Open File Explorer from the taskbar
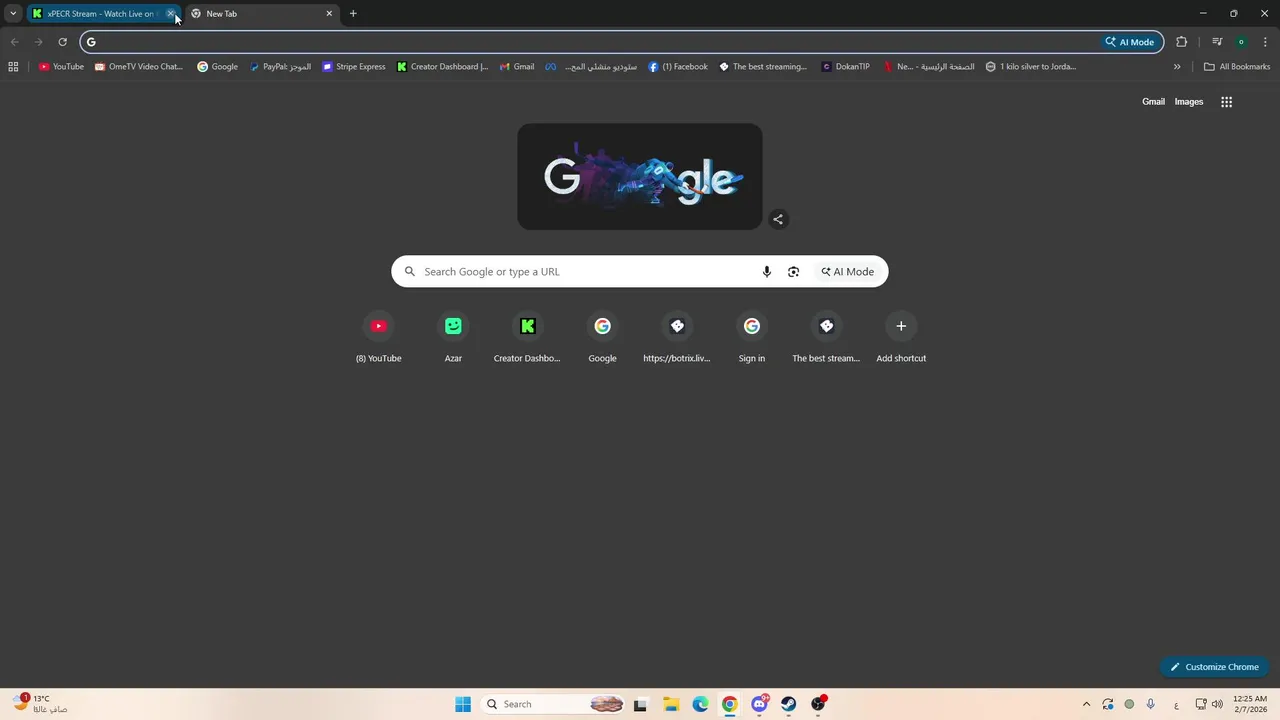This screenshot has width=1280, height=720. pyautogui.click(x=670, y=704)
